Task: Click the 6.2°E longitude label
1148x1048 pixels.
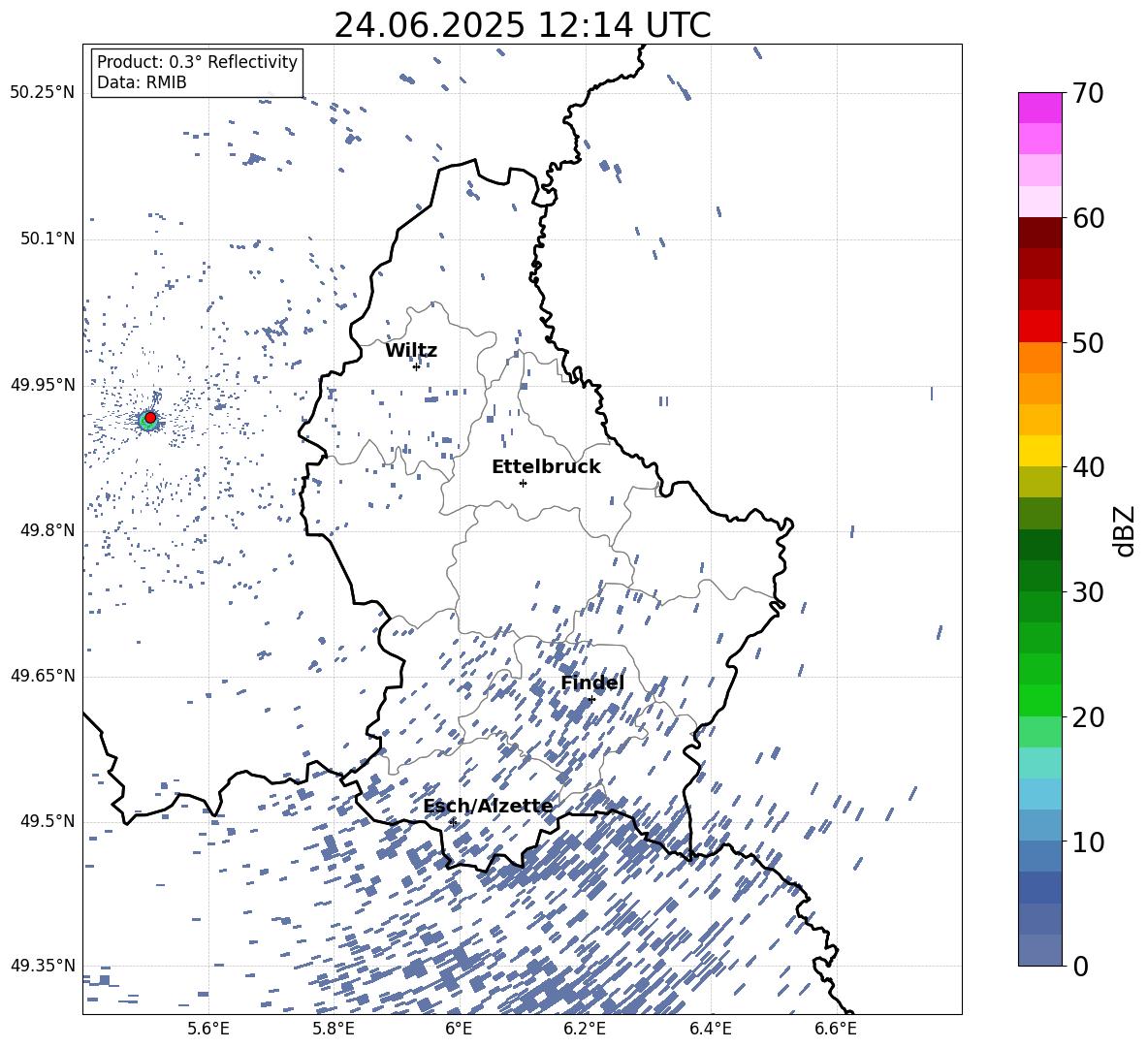Action: [585, 1029]
